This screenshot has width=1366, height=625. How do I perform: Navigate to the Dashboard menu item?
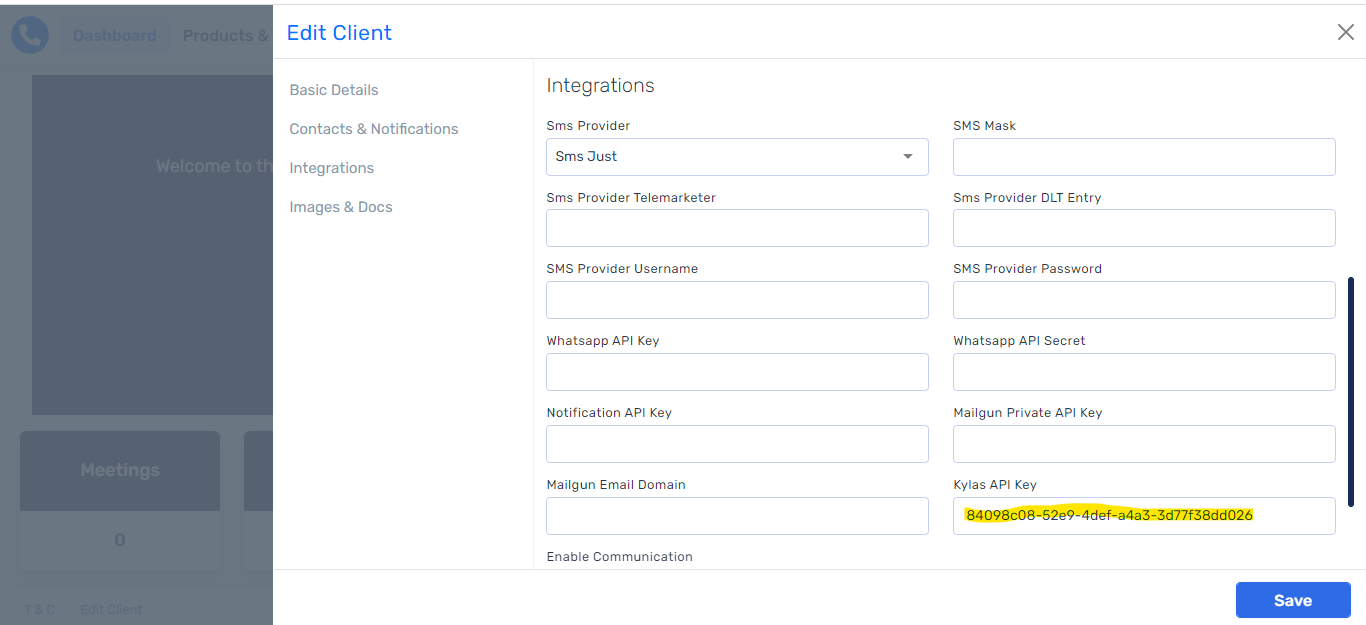click(114, 35)
